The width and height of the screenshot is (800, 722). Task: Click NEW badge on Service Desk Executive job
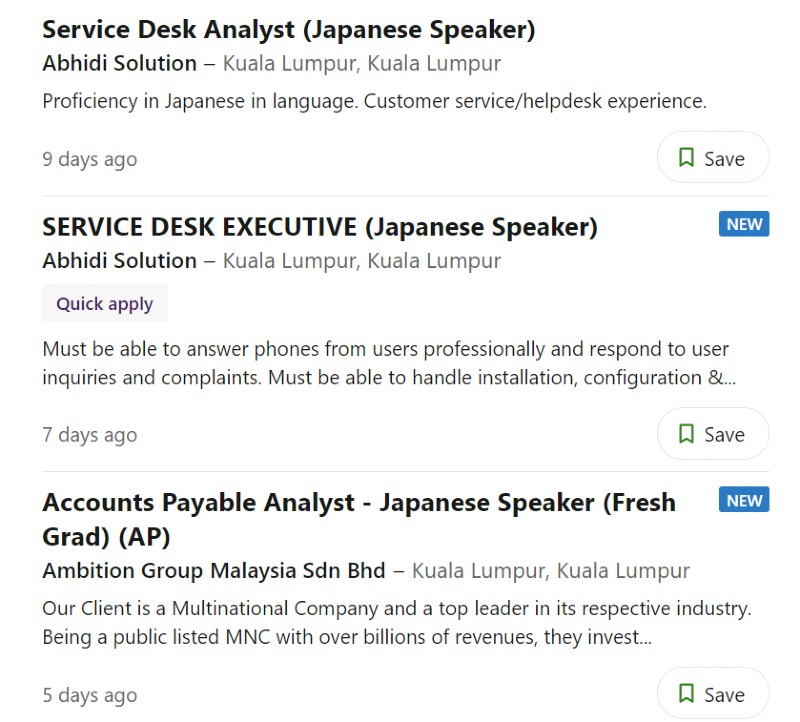tap(744, 224)
